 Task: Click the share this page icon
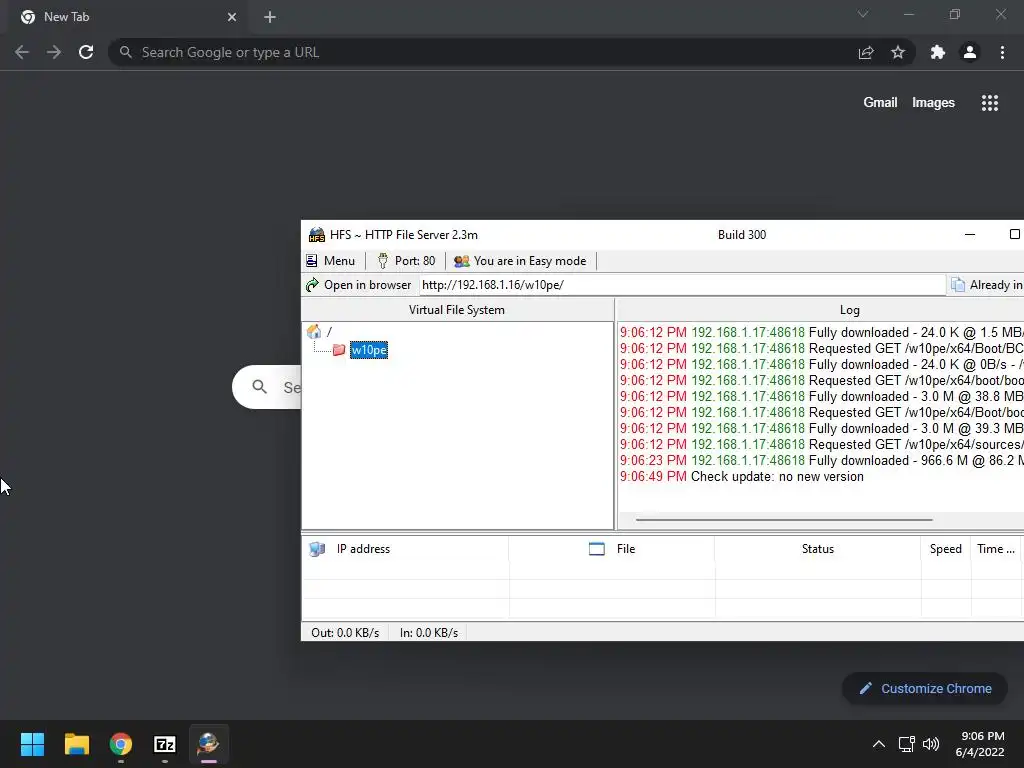coord(866,52)
